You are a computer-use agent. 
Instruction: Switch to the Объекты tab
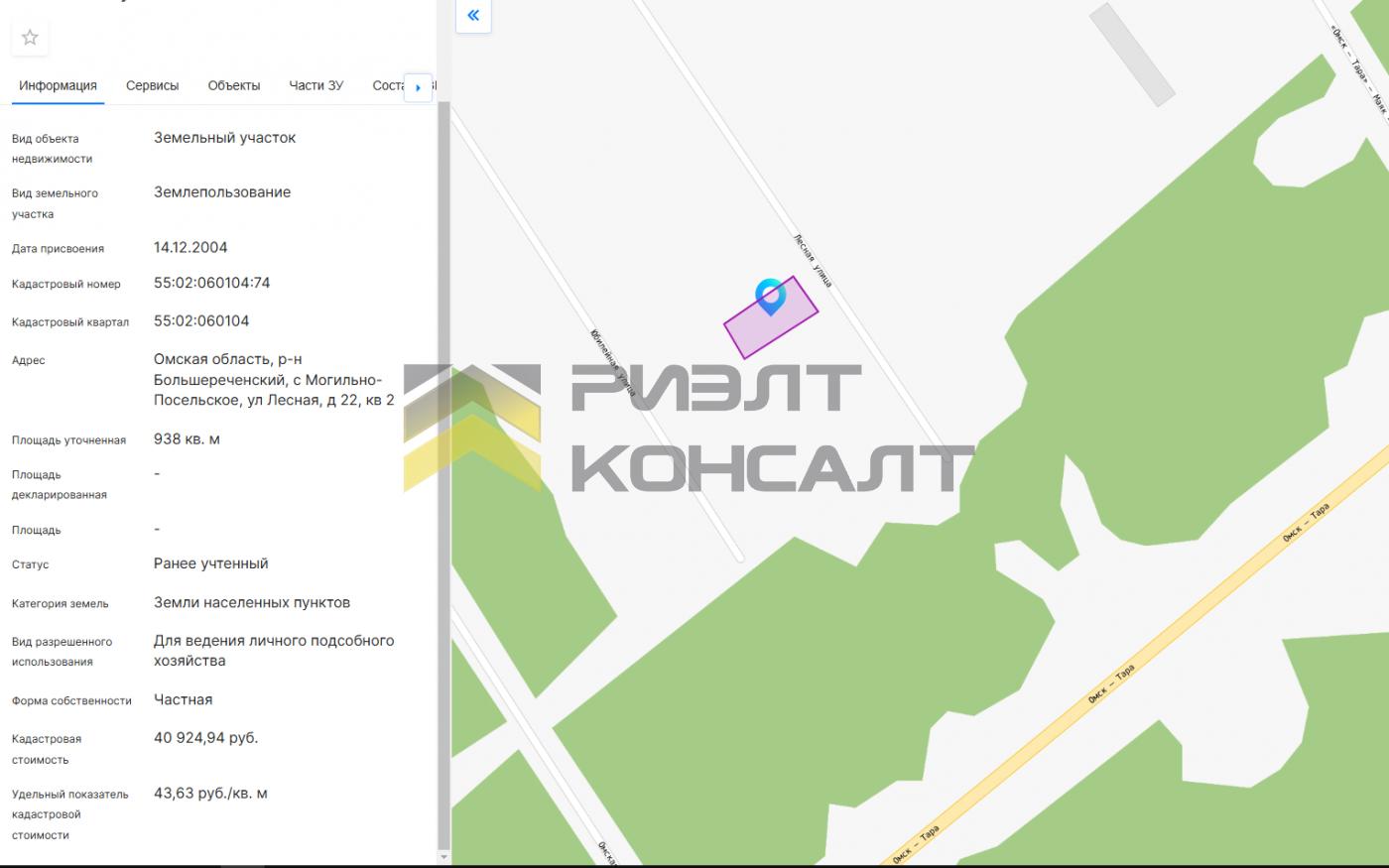point(234,86)
